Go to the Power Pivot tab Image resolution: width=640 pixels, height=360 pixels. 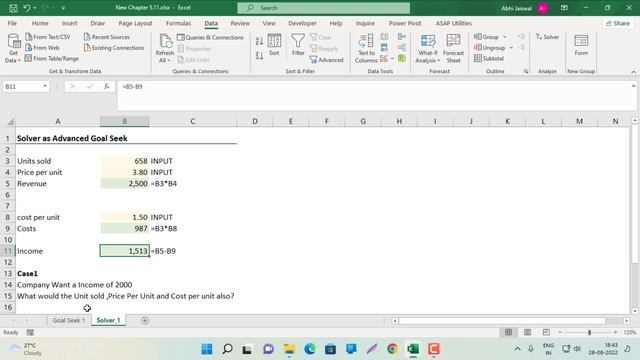pyautogui.click(x=405, y=23)
